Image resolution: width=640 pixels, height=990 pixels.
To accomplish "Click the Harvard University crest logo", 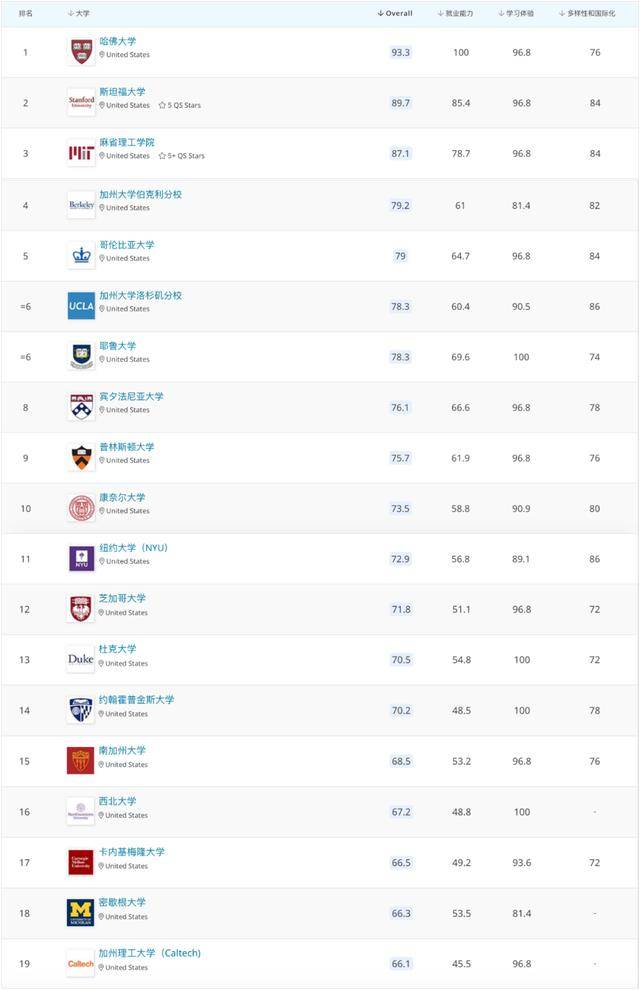I will coord(81,52).
